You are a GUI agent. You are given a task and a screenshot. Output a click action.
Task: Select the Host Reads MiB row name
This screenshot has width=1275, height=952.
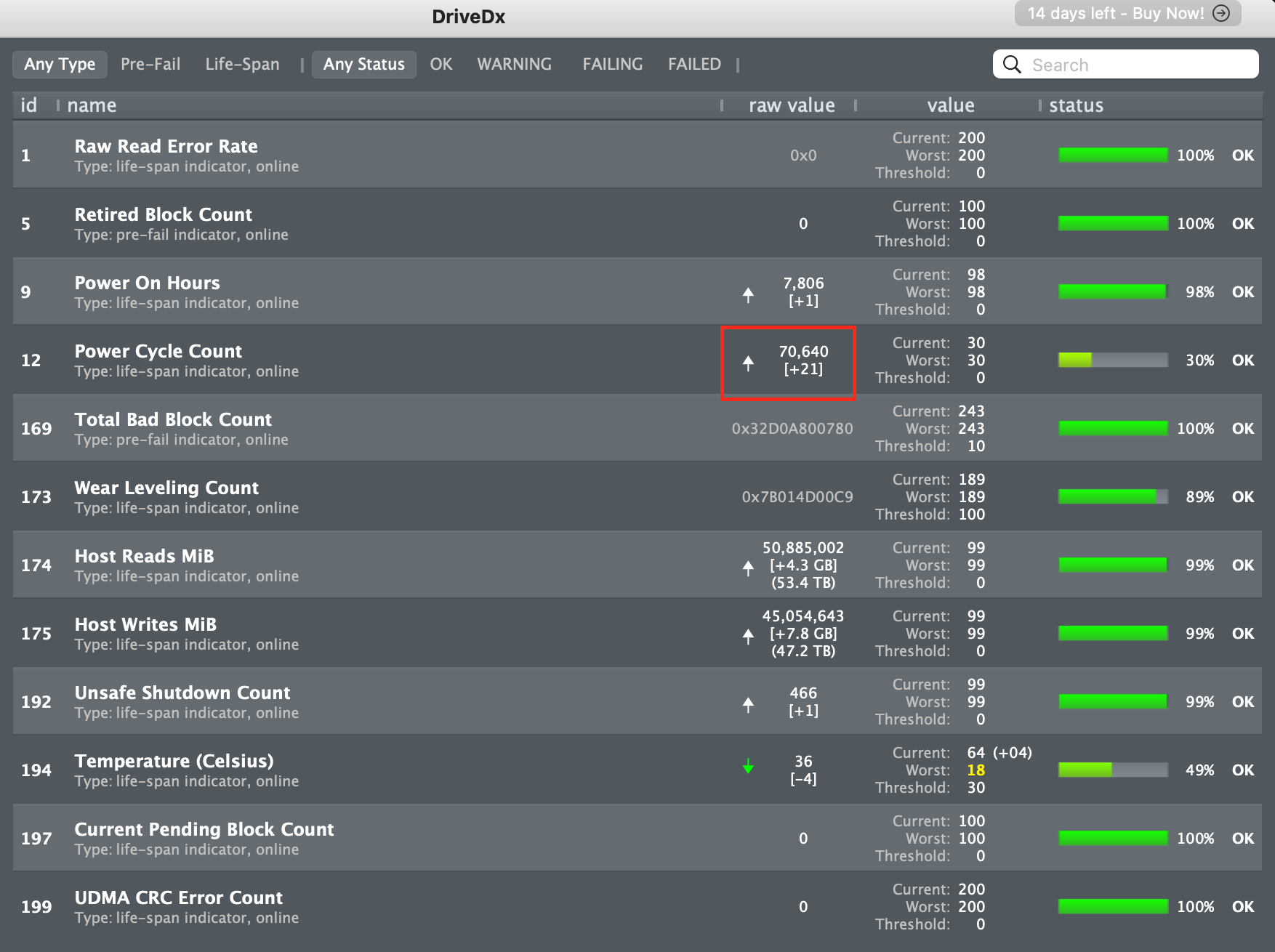144,556
